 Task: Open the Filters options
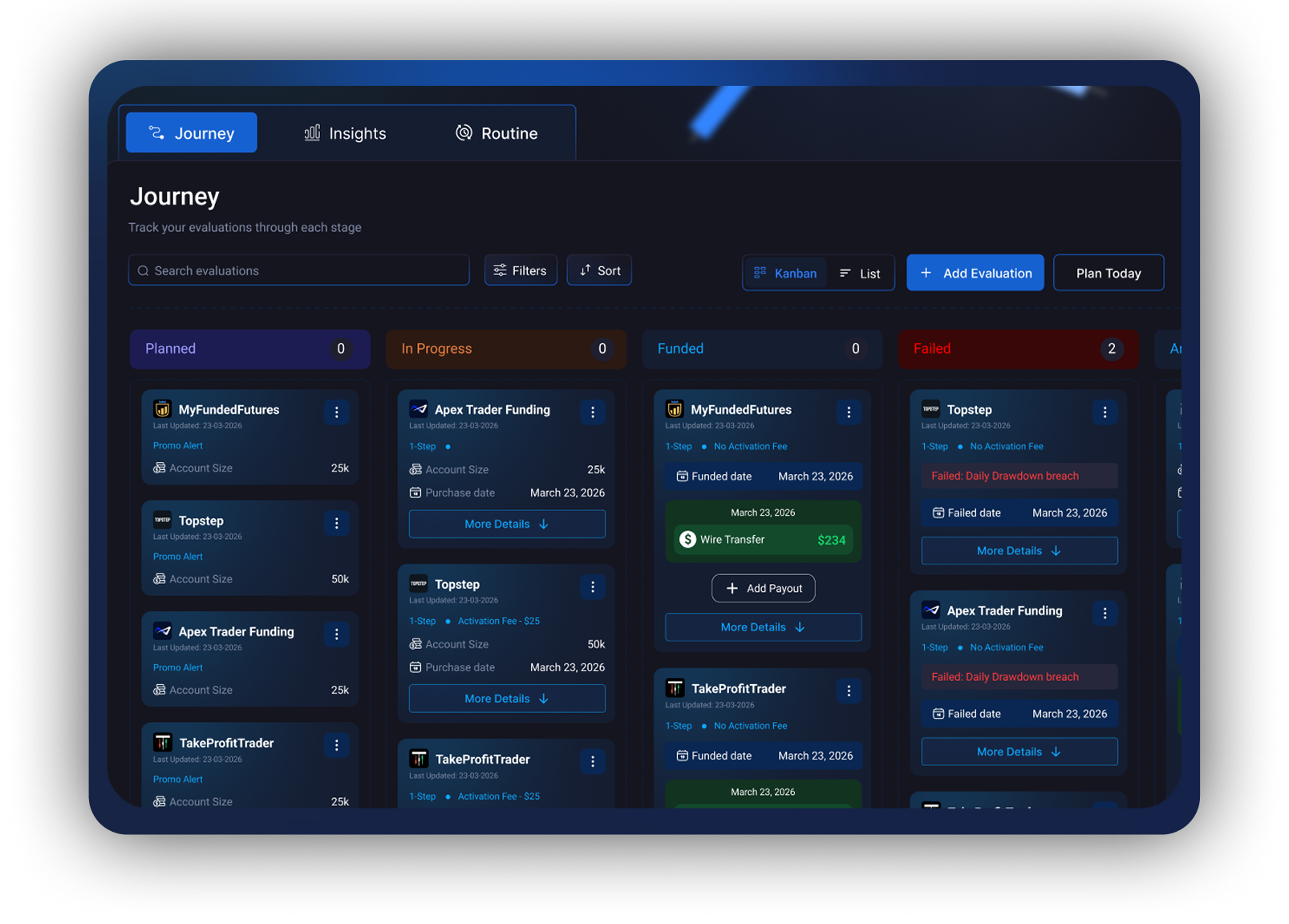point(521,270)
